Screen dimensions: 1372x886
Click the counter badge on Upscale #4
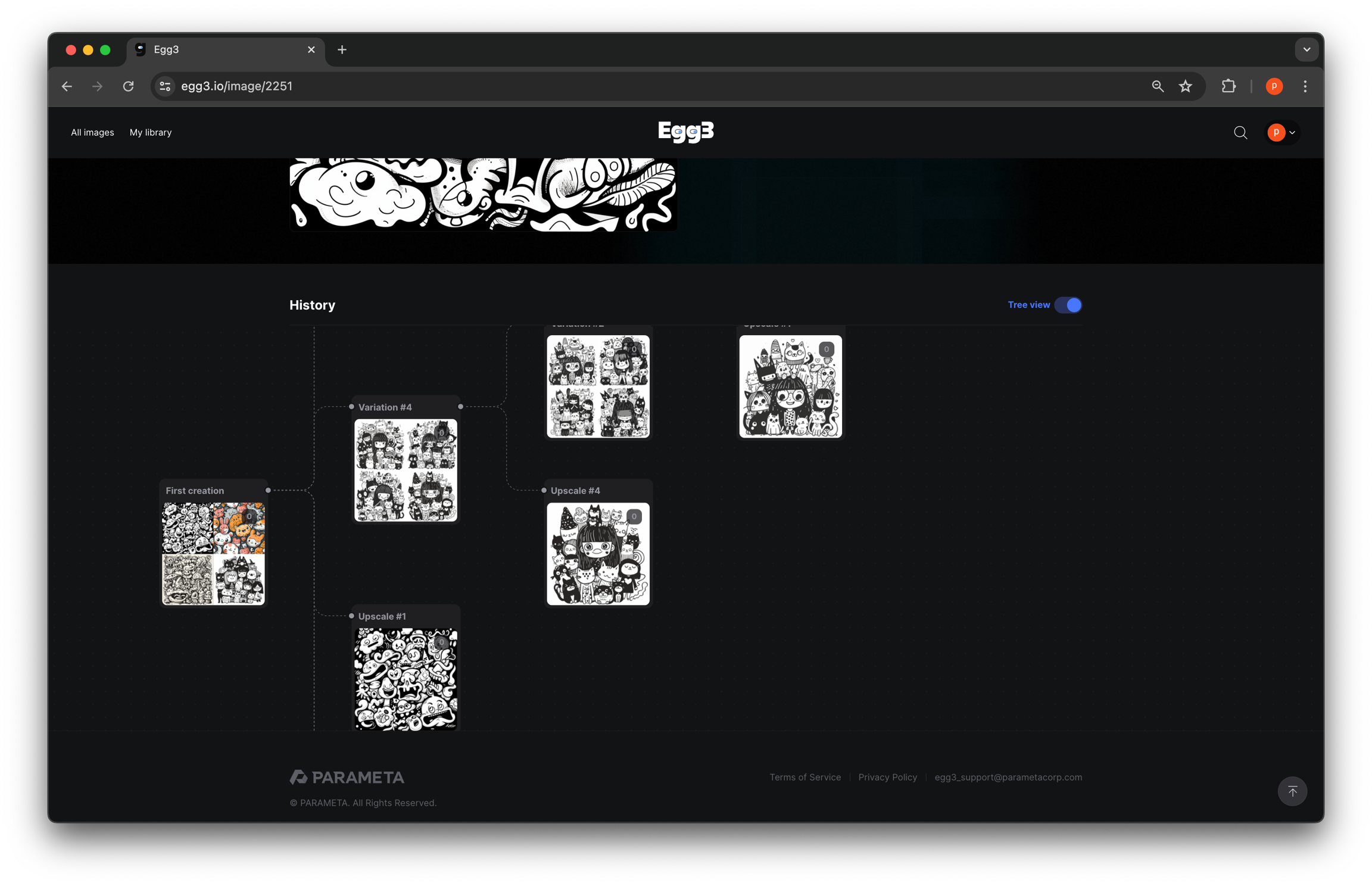click(634, 517)
